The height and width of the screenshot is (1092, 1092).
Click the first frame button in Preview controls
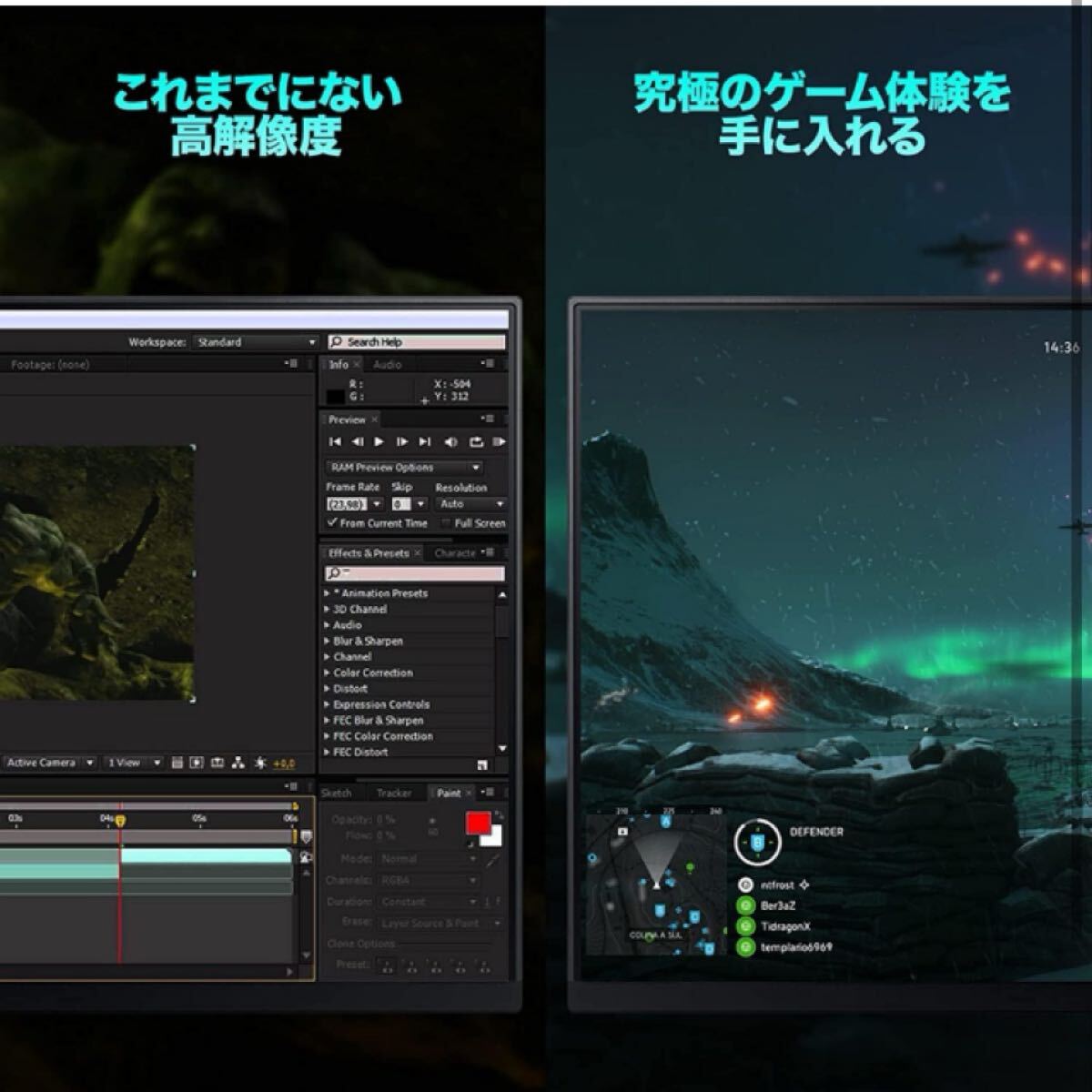click(336, 442)
